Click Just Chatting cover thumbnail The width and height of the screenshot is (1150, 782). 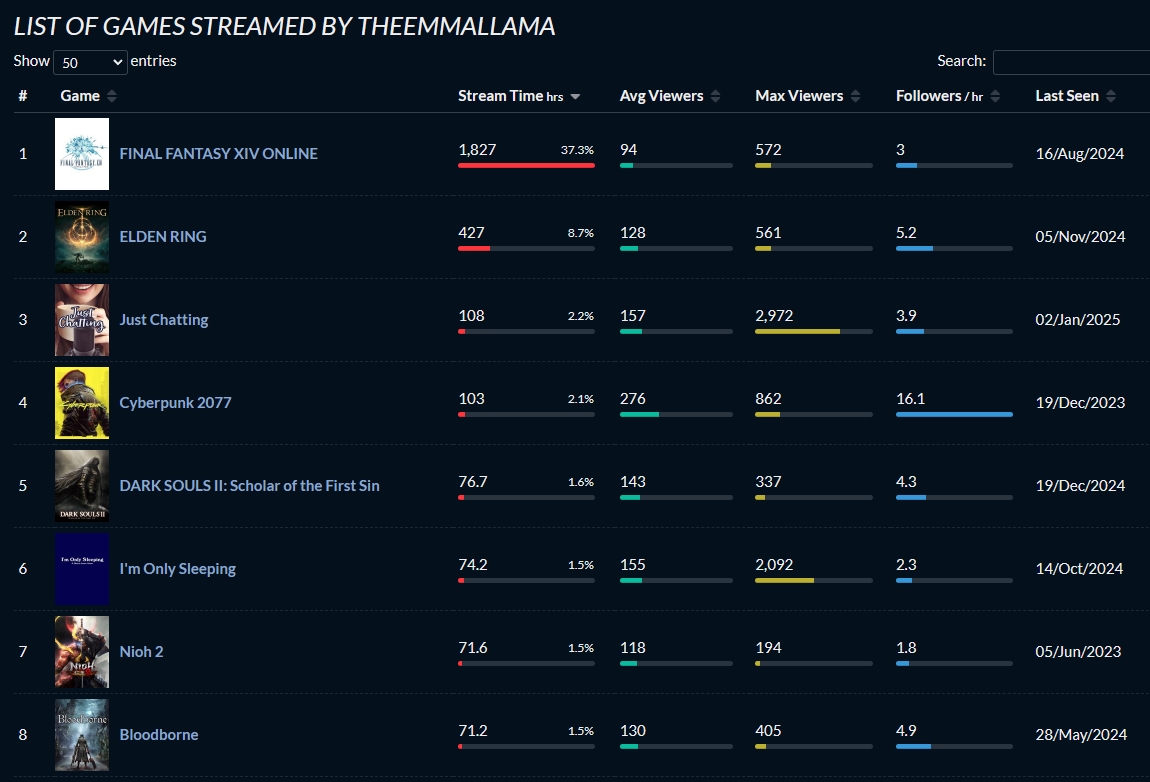[82, 320]
